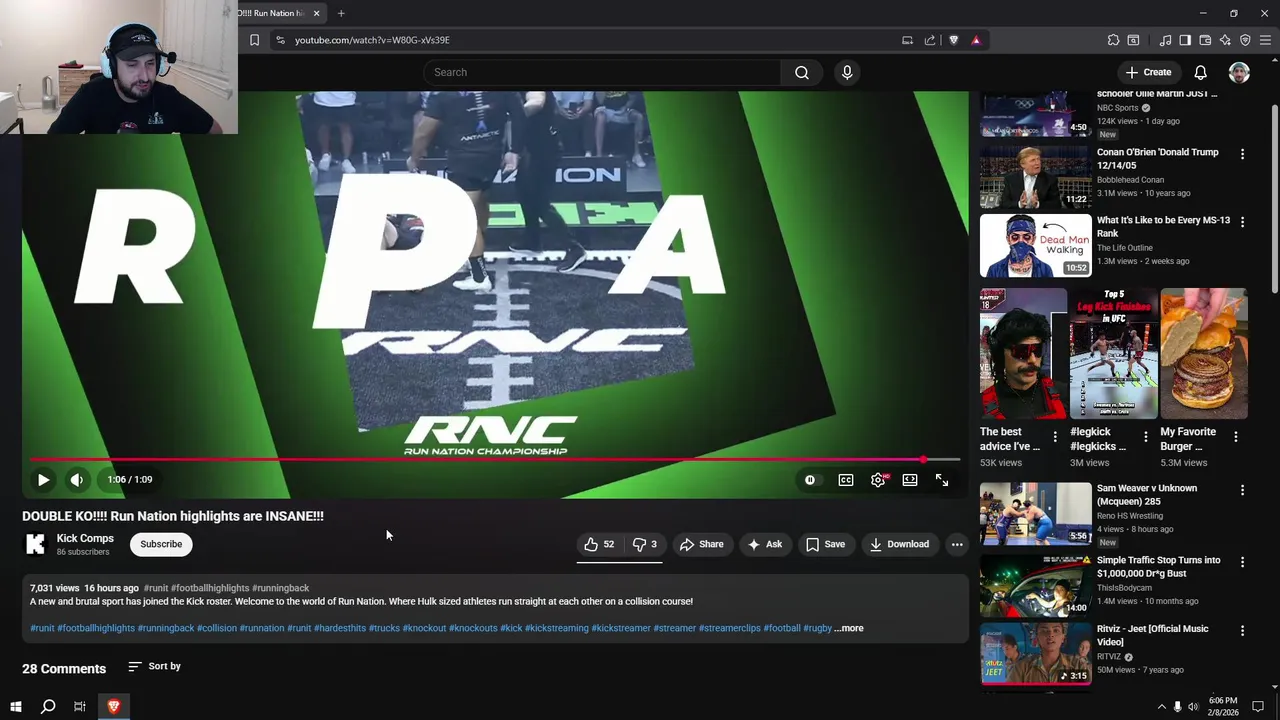Click the Brave taskbar icon
This screenshot has width=1280, height=720.
click(x=113, y=706)
